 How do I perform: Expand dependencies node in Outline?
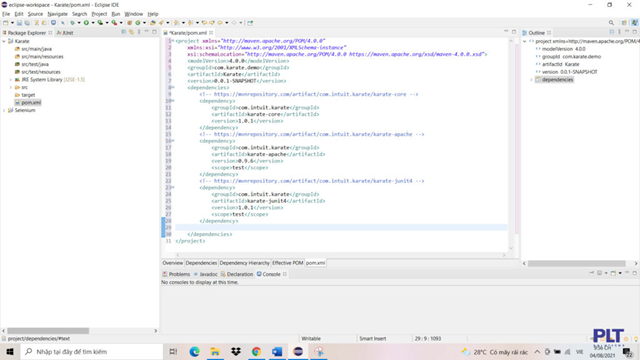point(531,80)
